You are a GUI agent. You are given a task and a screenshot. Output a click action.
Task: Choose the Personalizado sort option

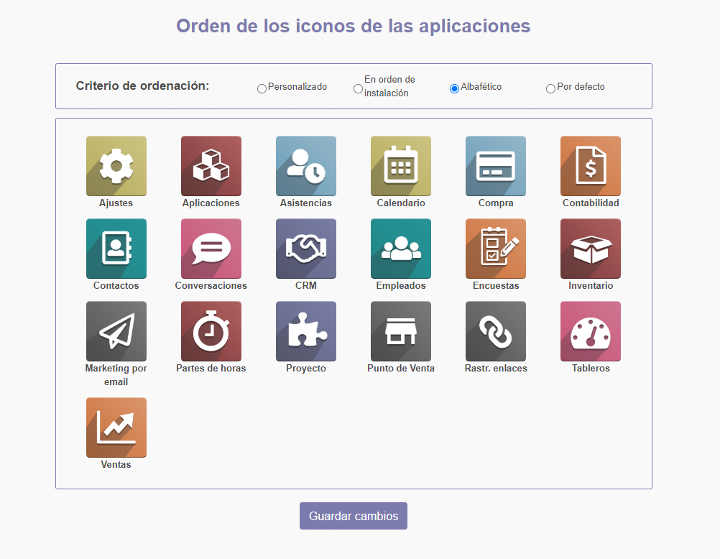[262, 89]
